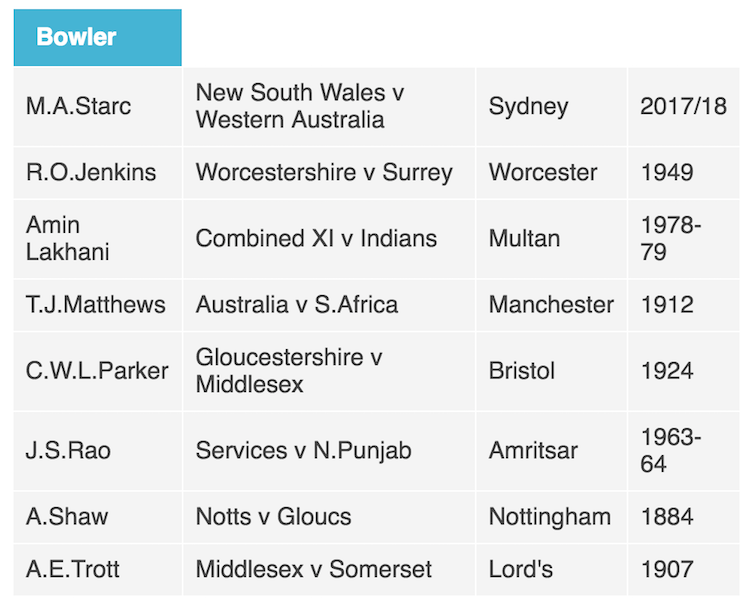Select the A.Shaw bowler cell
The image size is (750, 615).
click(x=67, y=517)
